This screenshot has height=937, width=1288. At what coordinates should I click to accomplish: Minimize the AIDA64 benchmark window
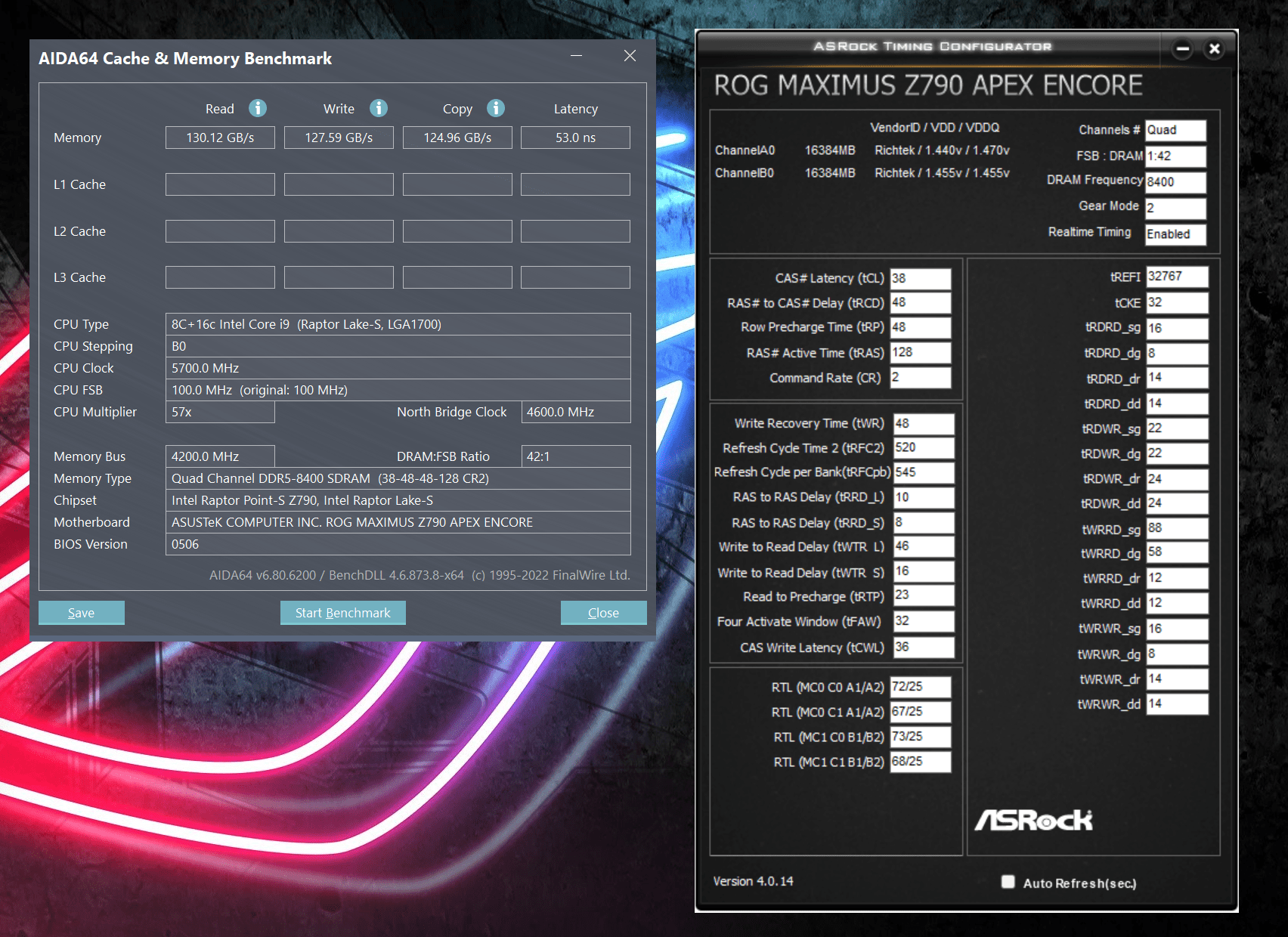coord(576,56)
